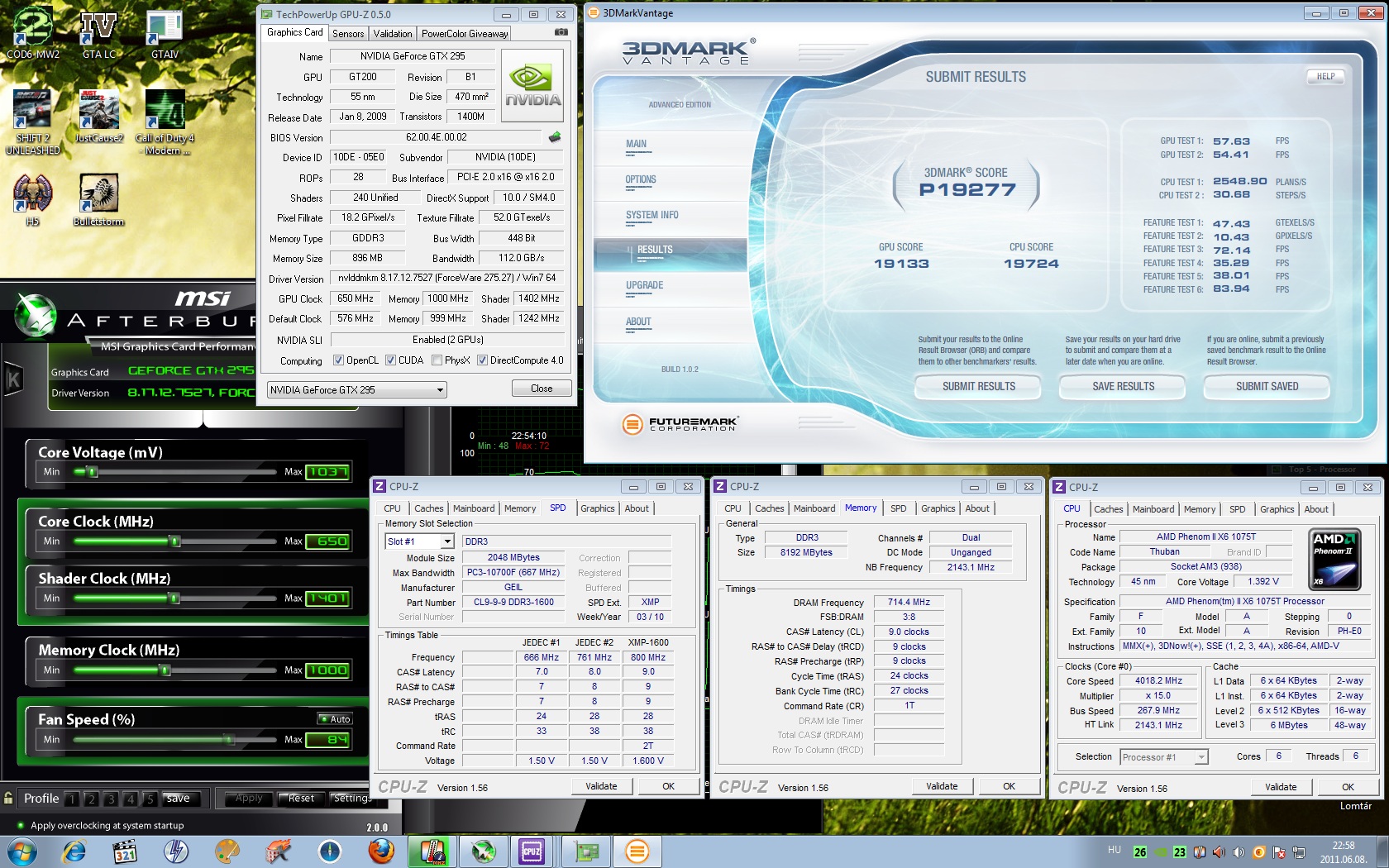Click Reset in MSI Afterburner
The height and width of the screenshot is (868, 1389).
pos(301,798)
